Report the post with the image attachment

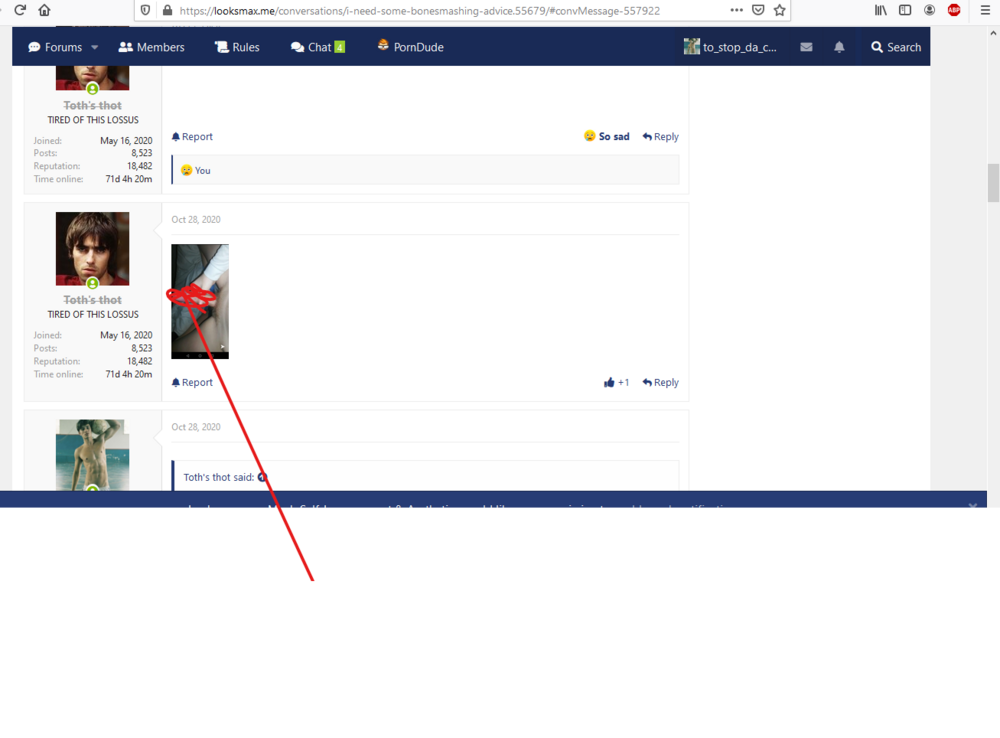[x=192, y=383]
